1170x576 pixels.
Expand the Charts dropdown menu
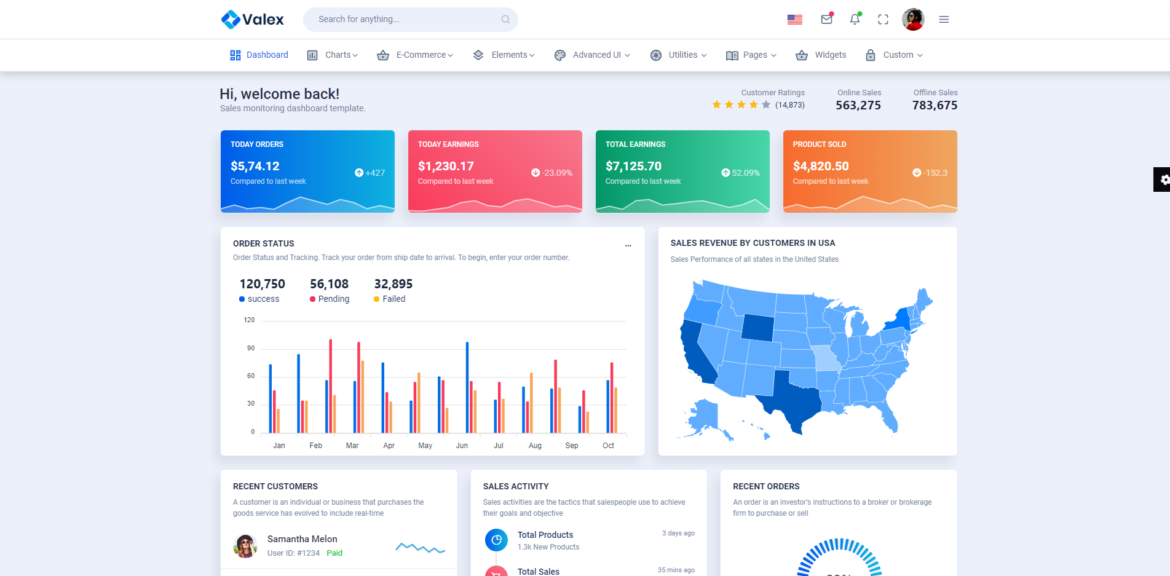tap(333, 55)
